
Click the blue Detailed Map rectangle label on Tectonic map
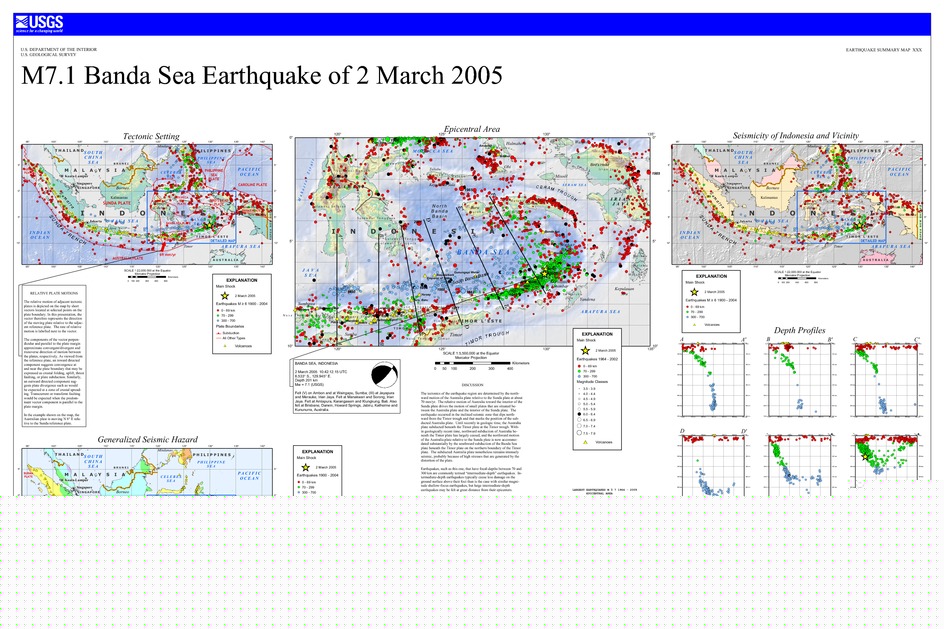pos(223,241)
